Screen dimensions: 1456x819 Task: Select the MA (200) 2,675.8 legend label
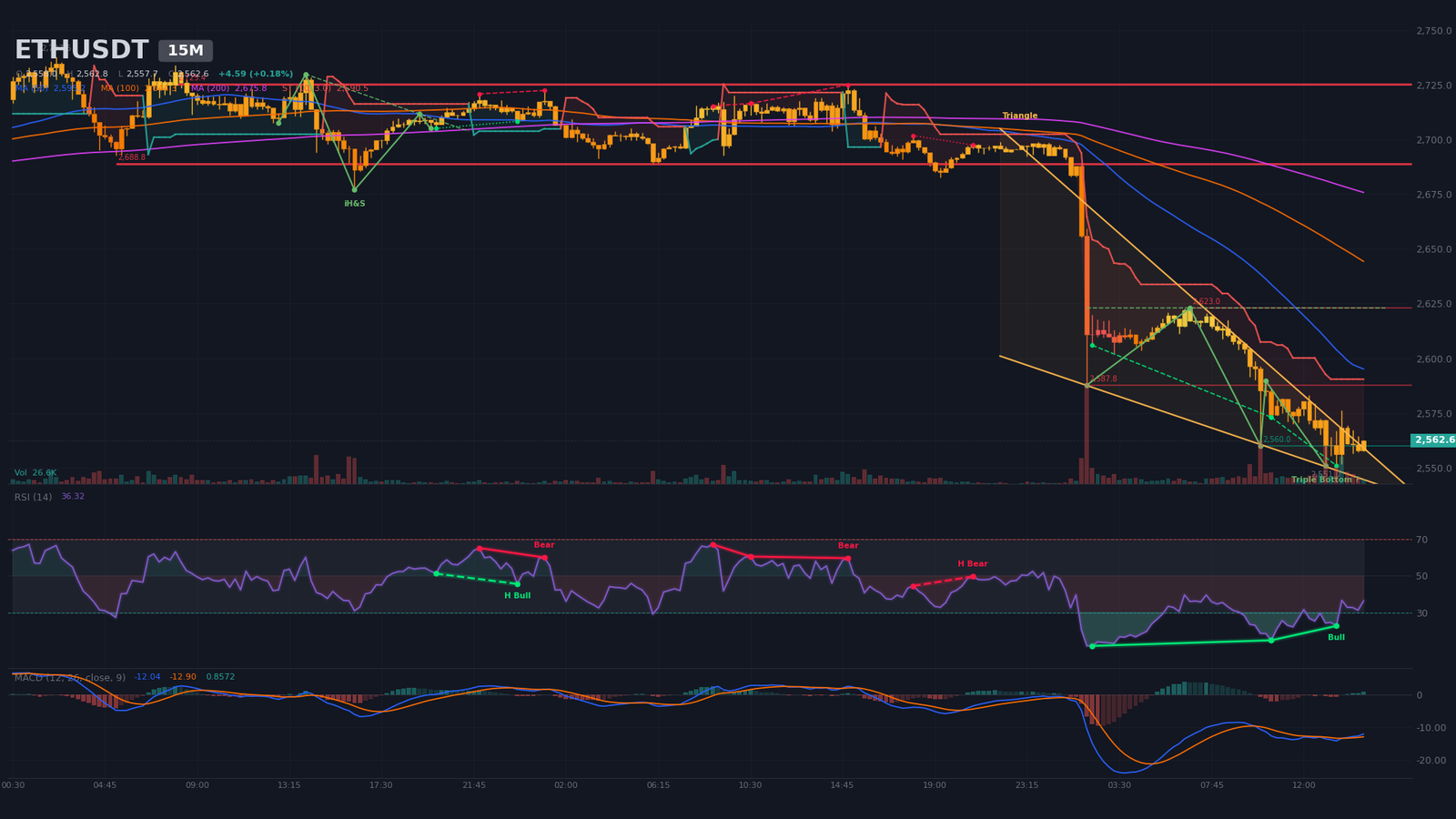(x=228, y=88)
